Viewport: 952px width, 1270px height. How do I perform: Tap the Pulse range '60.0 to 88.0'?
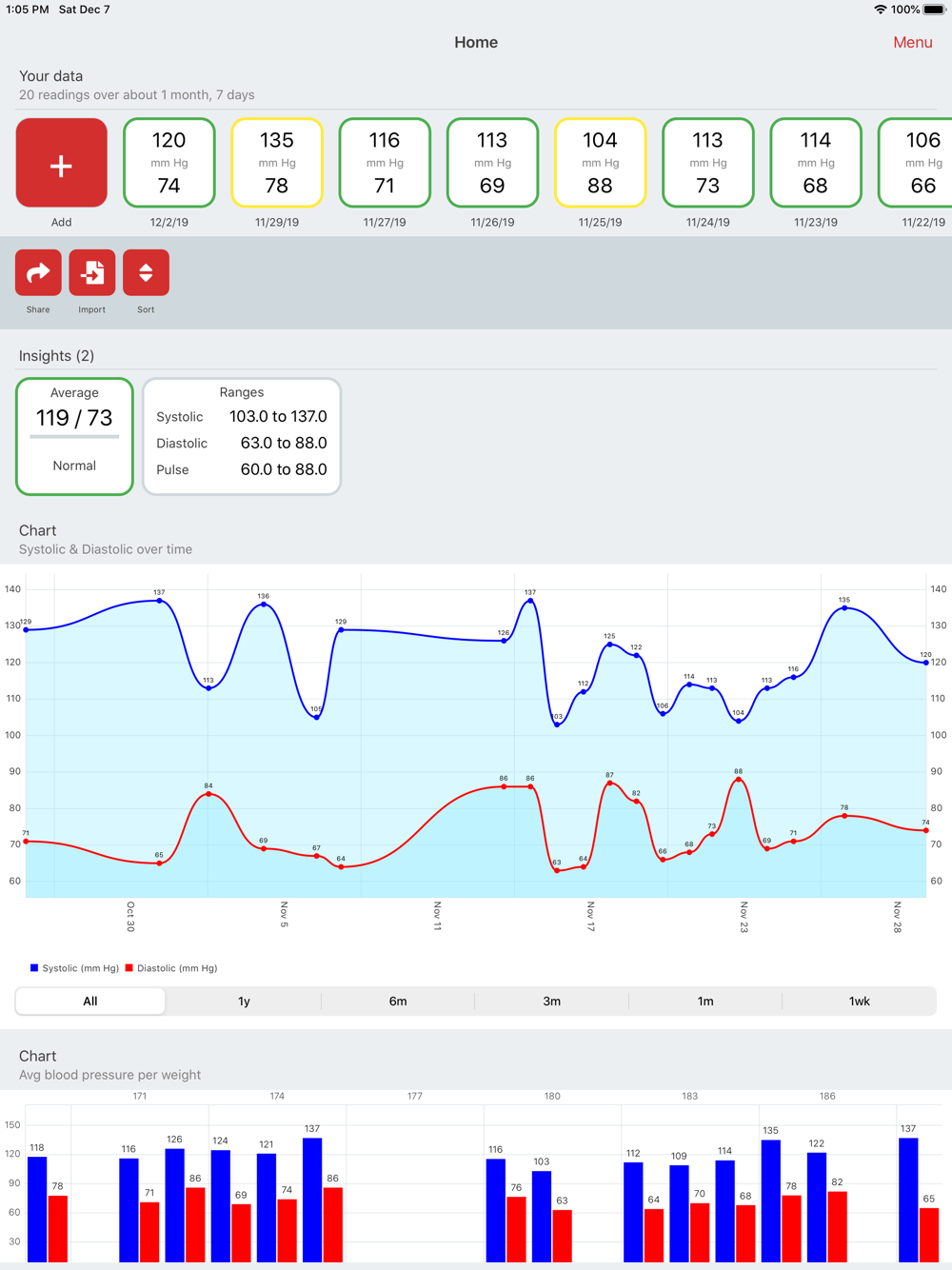point(284,469)
